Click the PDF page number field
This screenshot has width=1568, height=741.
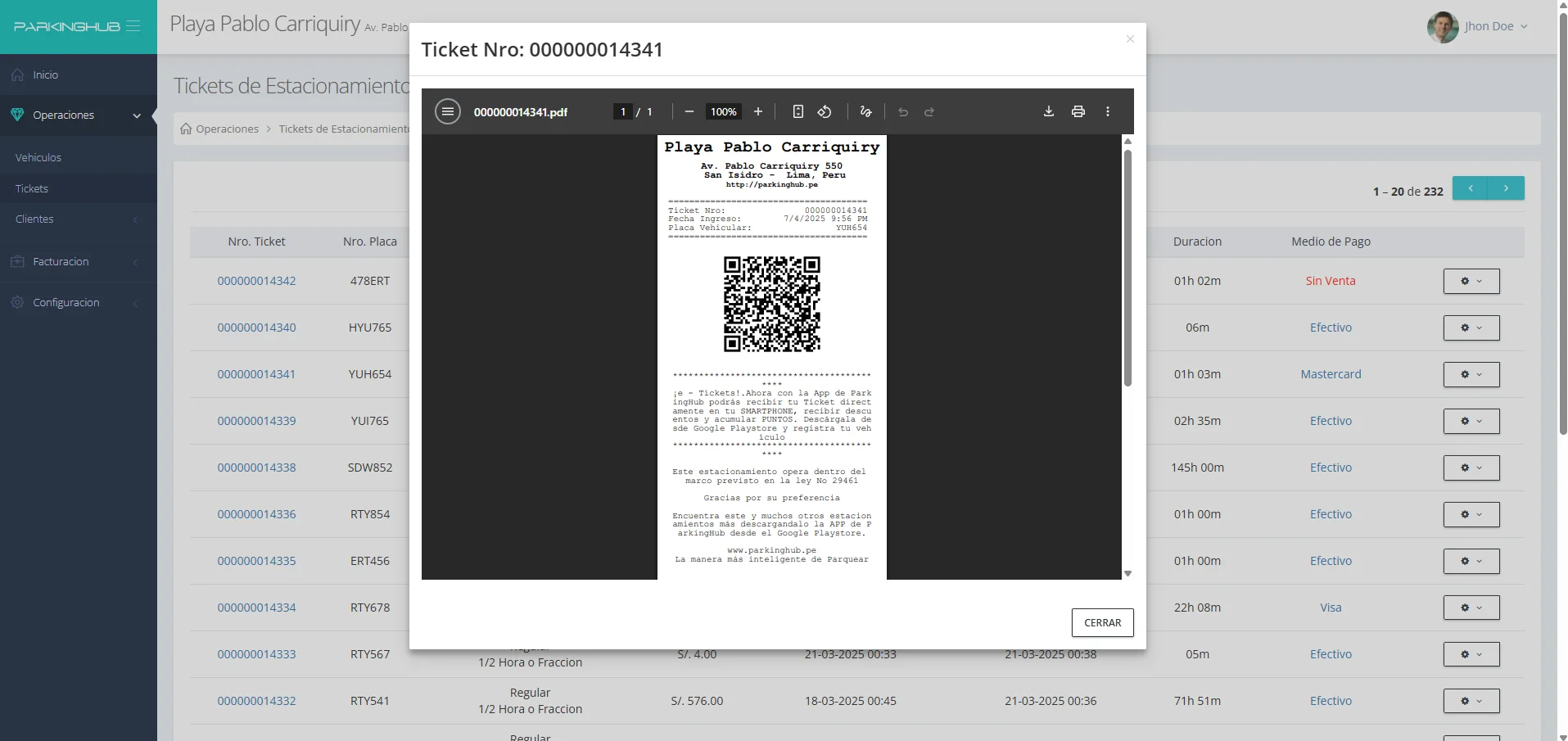(x=623, y=111)
